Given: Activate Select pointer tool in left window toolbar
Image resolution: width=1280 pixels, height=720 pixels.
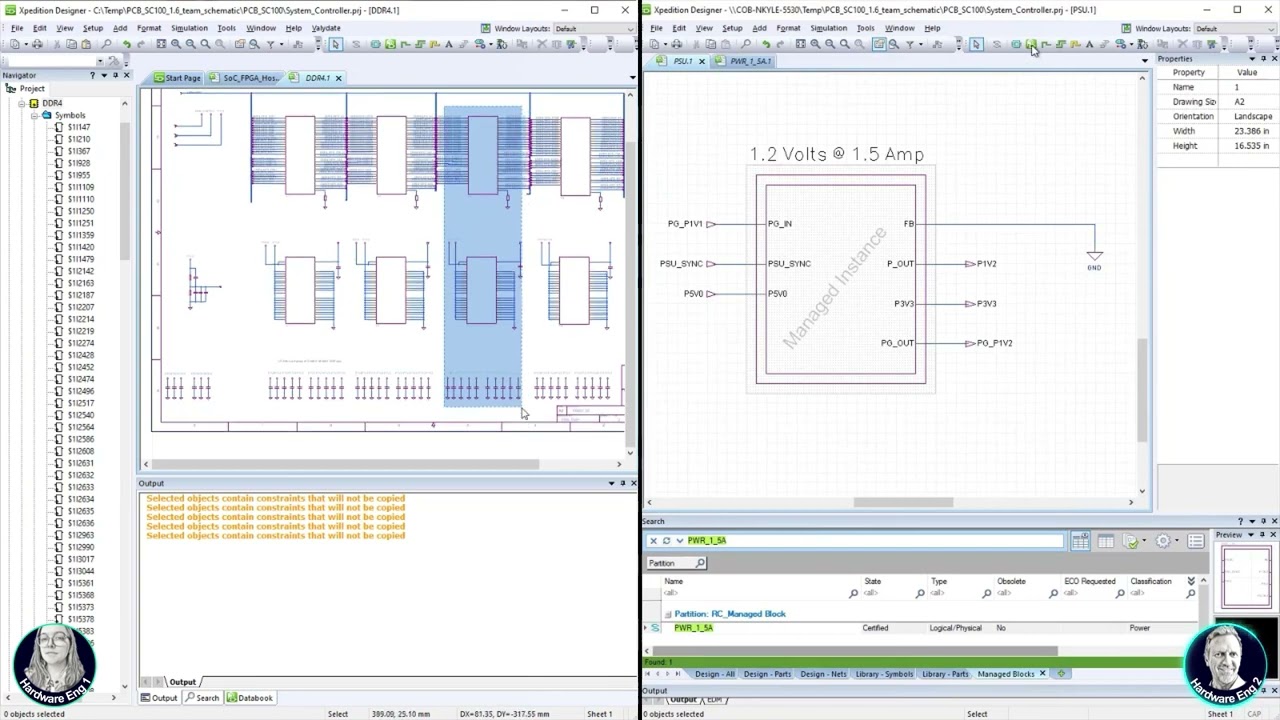Looking at the screenshot, I should (335, 44).
